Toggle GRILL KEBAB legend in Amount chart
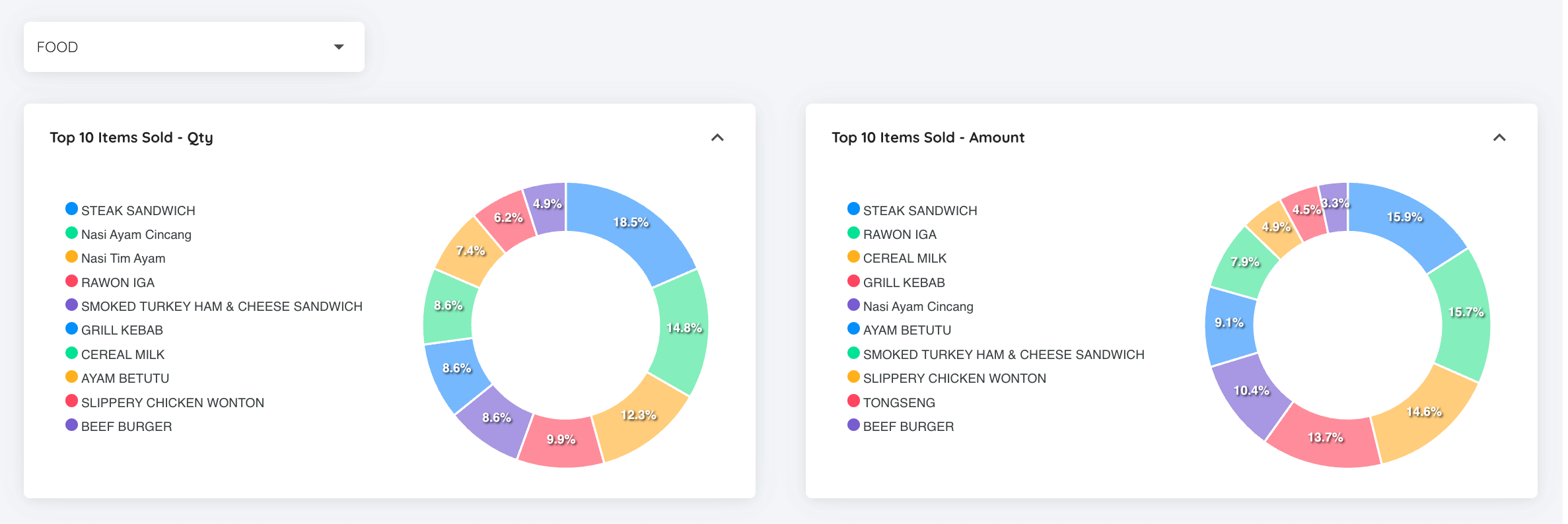Viewport: 1568px width, 524px height. point(896,282)
